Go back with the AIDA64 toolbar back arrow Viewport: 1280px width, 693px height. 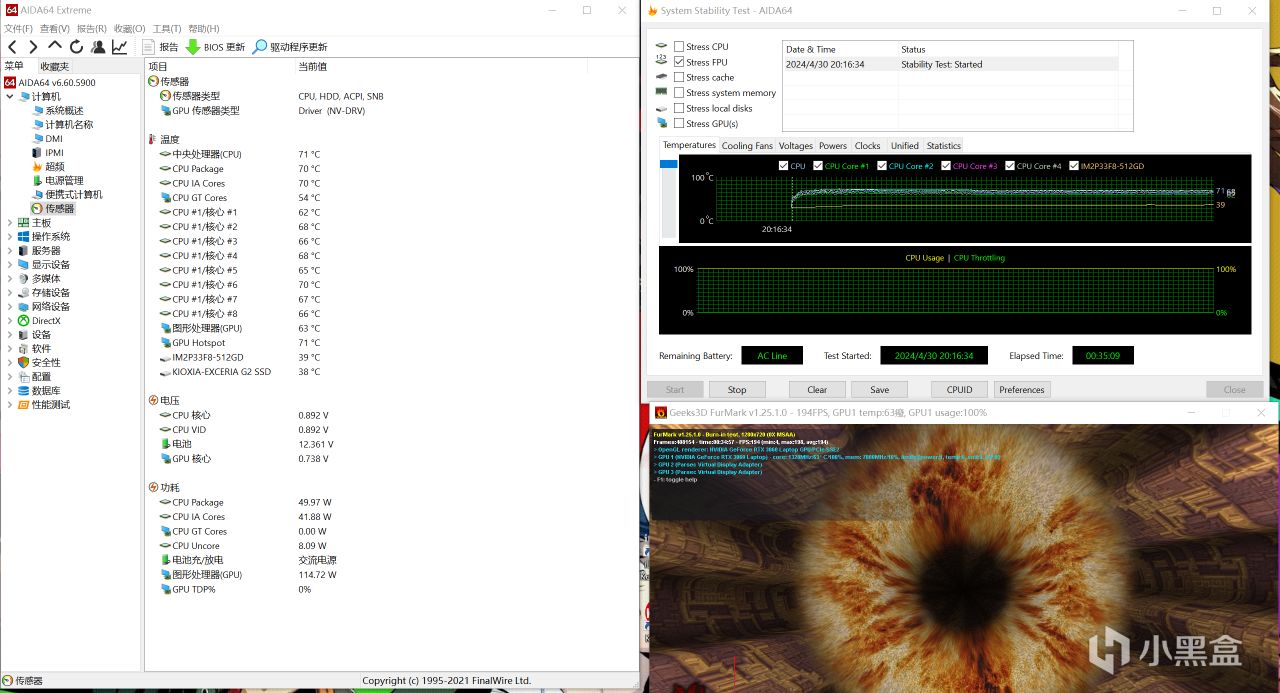point(12,47)
